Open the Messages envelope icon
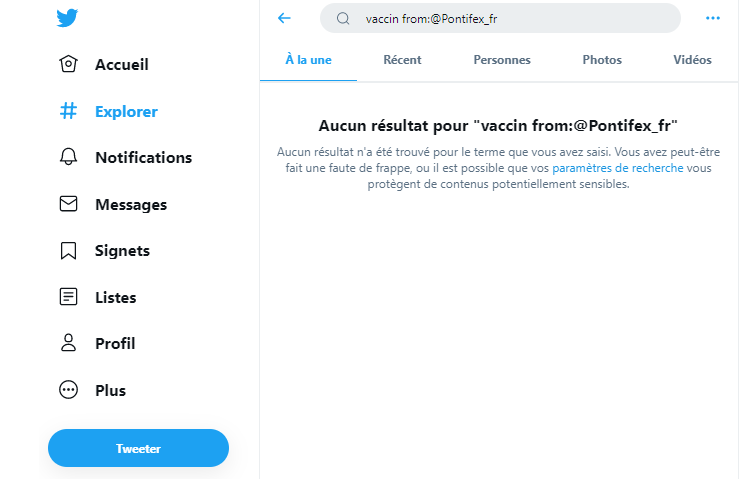 [68, 204]
